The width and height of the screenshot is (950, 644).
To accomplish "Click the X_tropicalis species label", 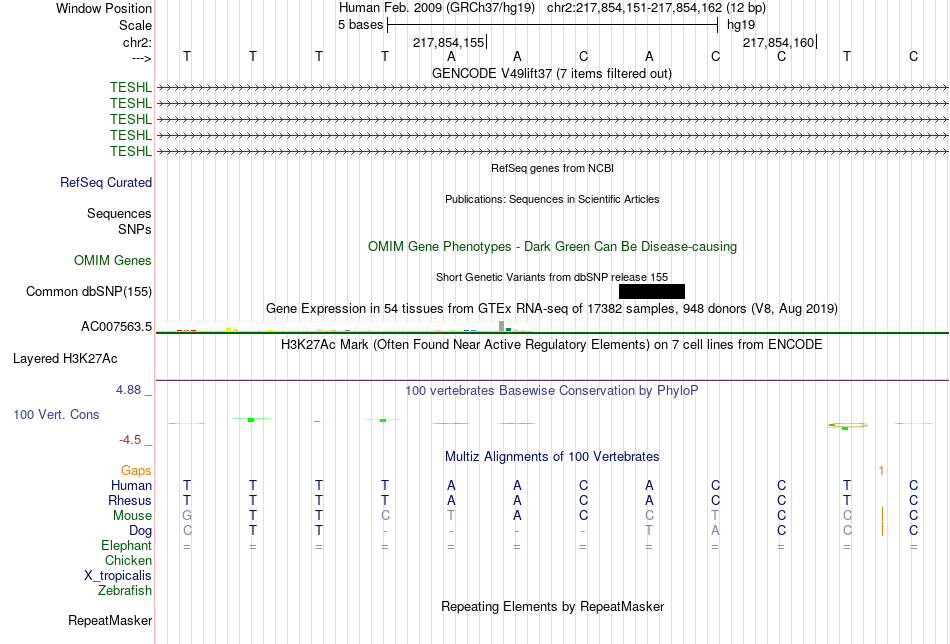I will tap(118, 576).
